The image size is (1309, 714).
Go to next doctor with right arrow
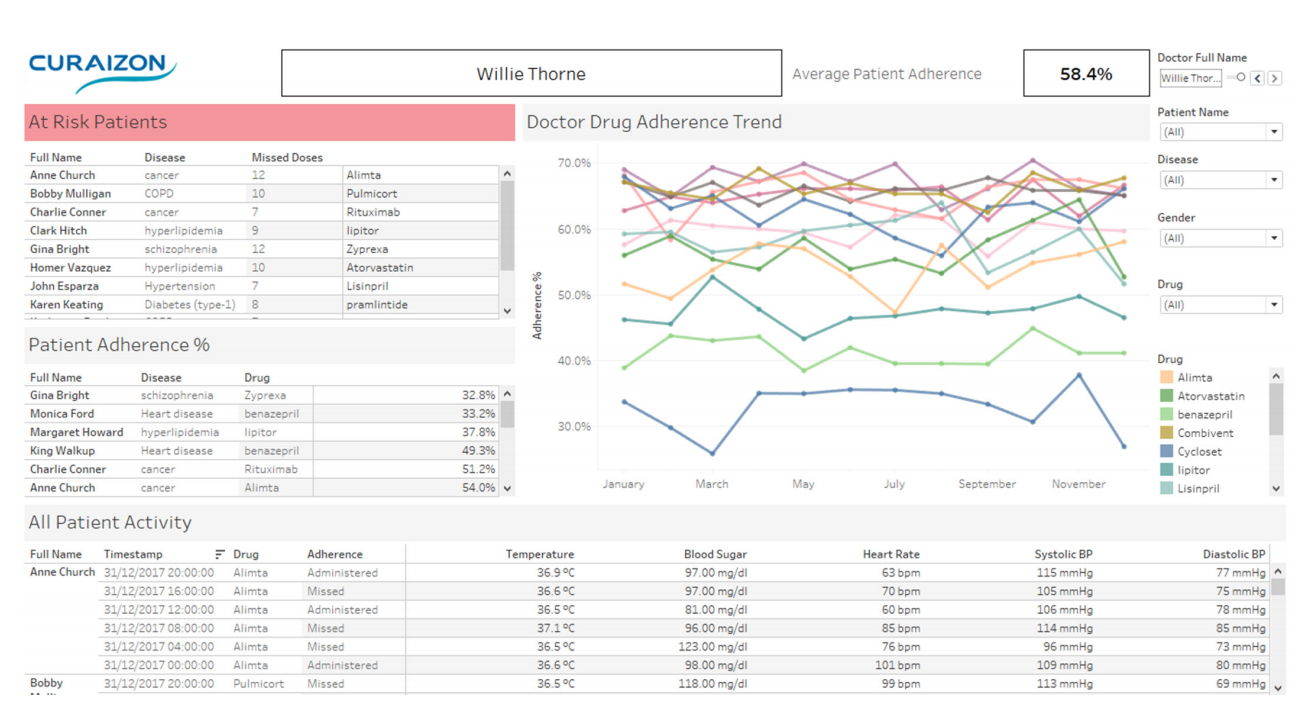tap(1275, 78)
